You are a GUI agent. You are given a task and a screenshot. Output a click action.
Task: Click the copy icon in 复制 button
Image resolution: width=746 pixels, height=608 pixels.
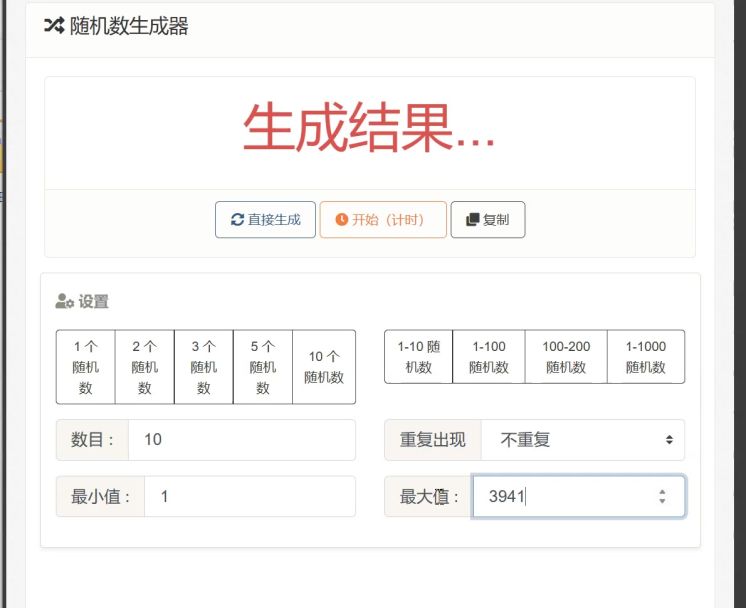tap(470, 220)
